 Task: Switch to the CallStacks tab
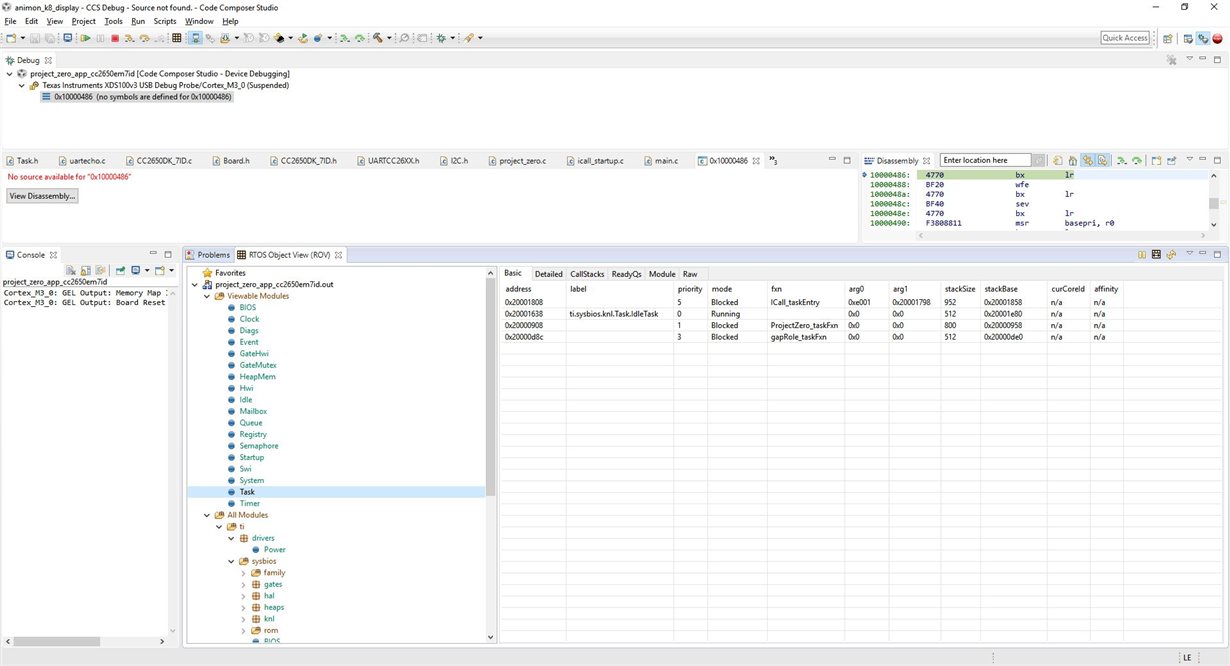coord(586,274)
